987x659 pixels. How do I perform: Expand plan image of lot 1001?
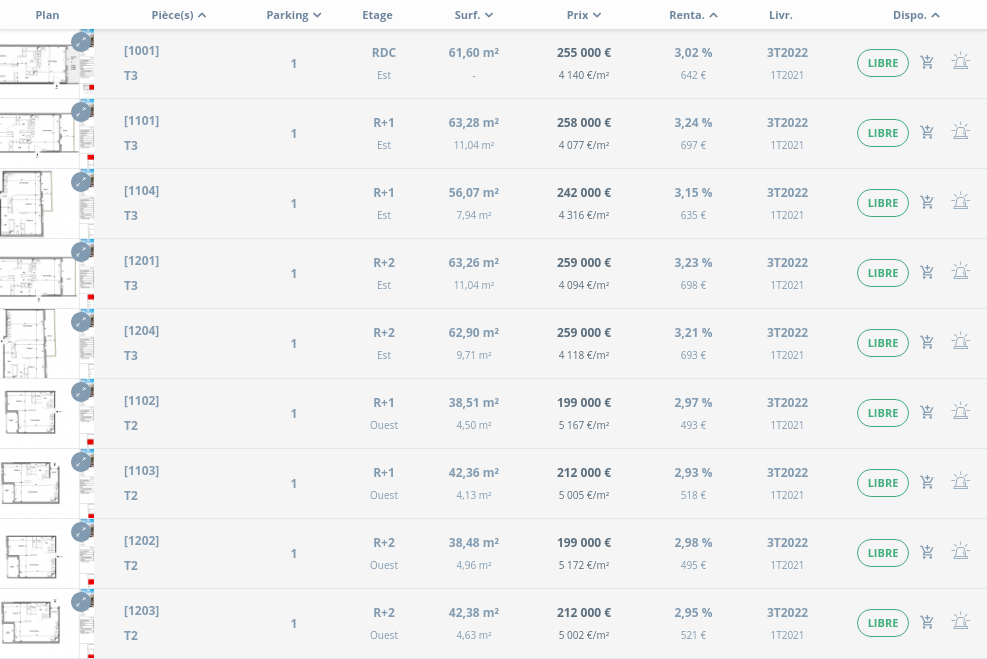point(81,41)
